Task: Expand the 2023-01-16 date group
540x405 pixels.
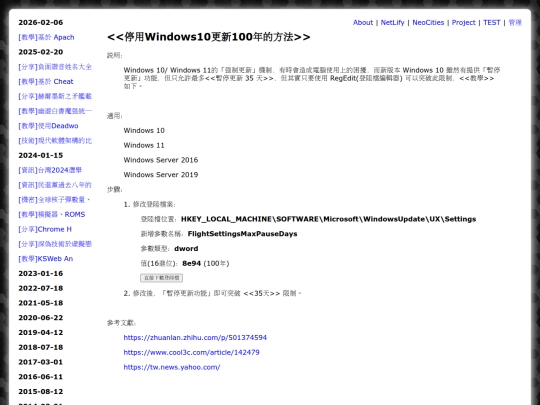Action: click(41, 273)
